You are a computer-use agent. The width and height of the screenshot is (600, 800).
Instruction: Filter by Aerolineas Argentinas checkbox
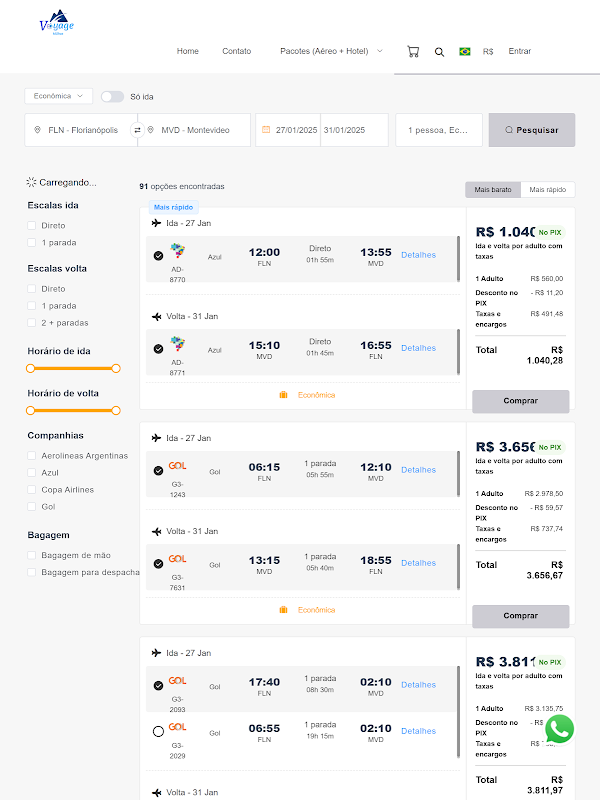point(32,456)
